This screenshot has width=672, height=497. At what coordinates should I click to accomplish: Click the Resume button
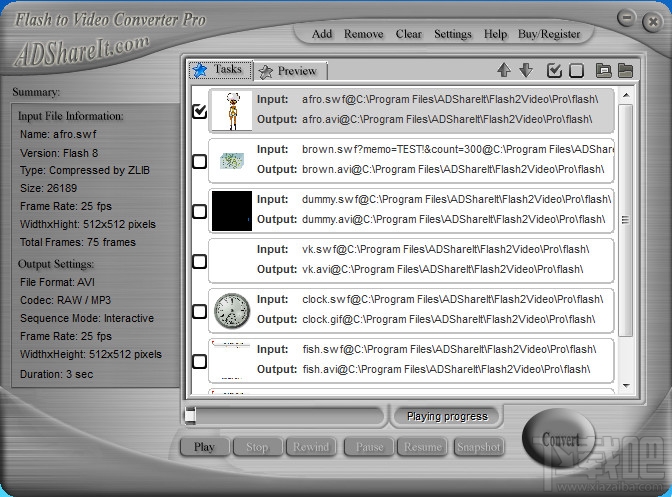click(x=423, y=447)
